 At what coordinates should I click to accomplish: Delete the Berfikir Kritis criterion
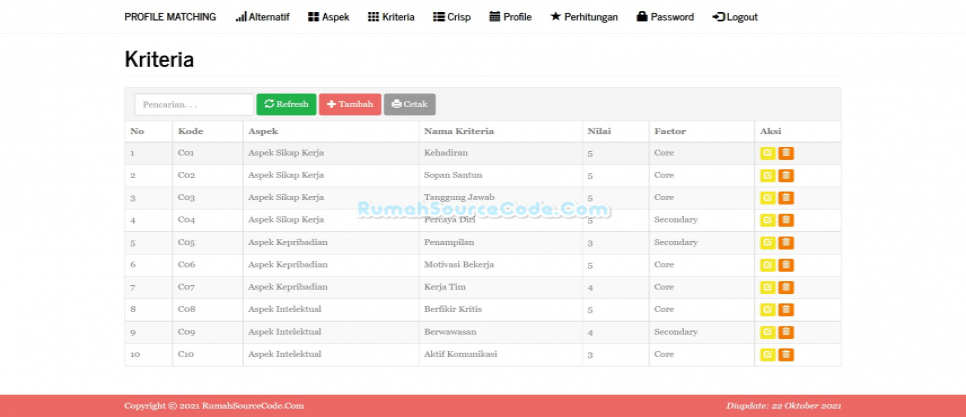[x=786, y=309]
